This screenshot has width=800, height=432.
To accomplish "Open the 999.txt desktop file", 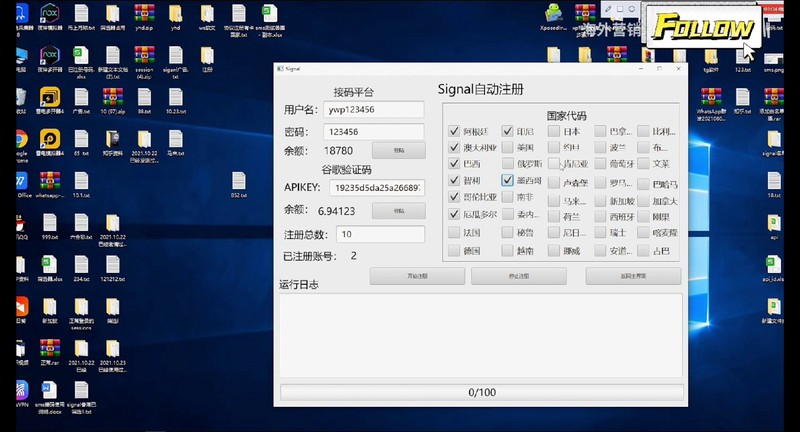I will pos(49,226).
